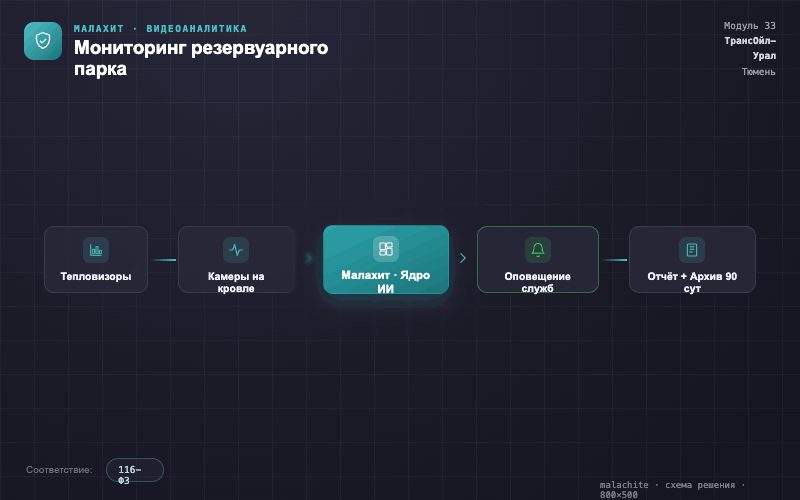Select the Тепловизоры card label
Viewport: 800px width, 500px height.
(96, 277)
